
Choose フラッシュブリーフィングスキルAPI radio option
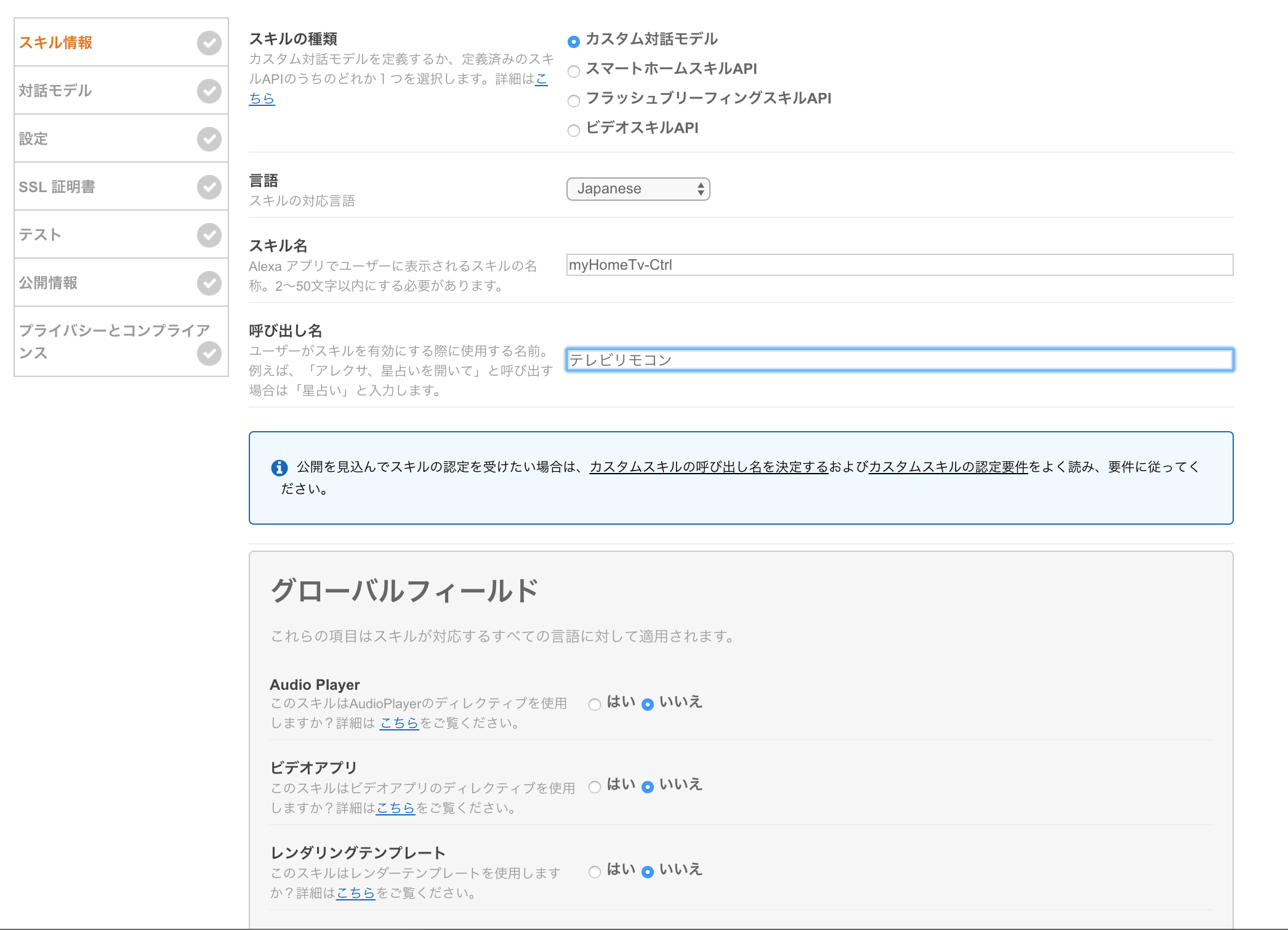click(574, 100)
